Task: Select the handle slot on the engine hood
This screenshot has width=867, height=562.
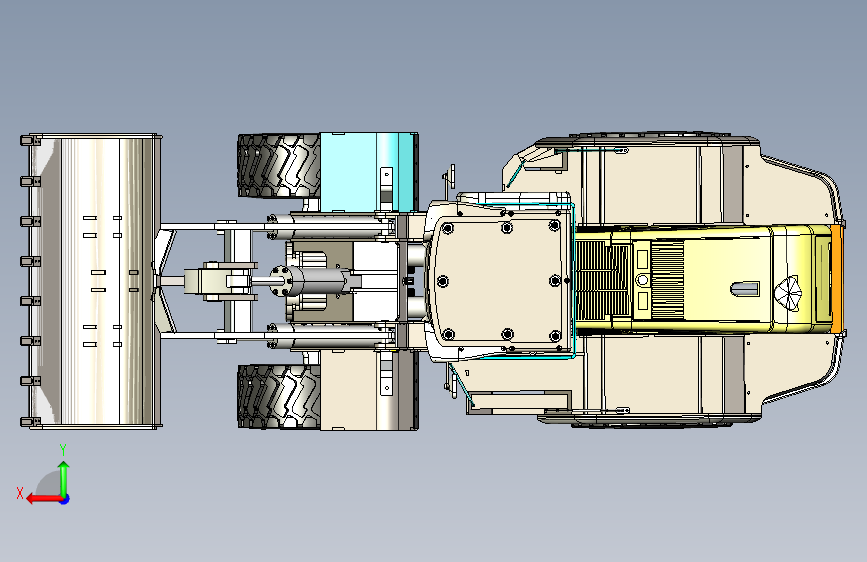Action: pos(745,289)
